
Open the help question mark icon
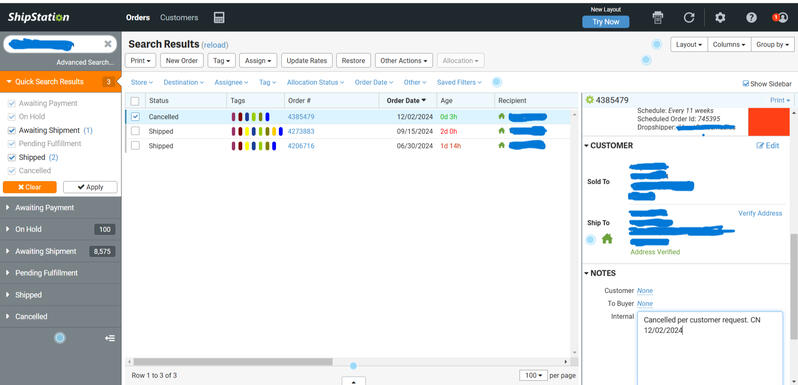[751, 17]
